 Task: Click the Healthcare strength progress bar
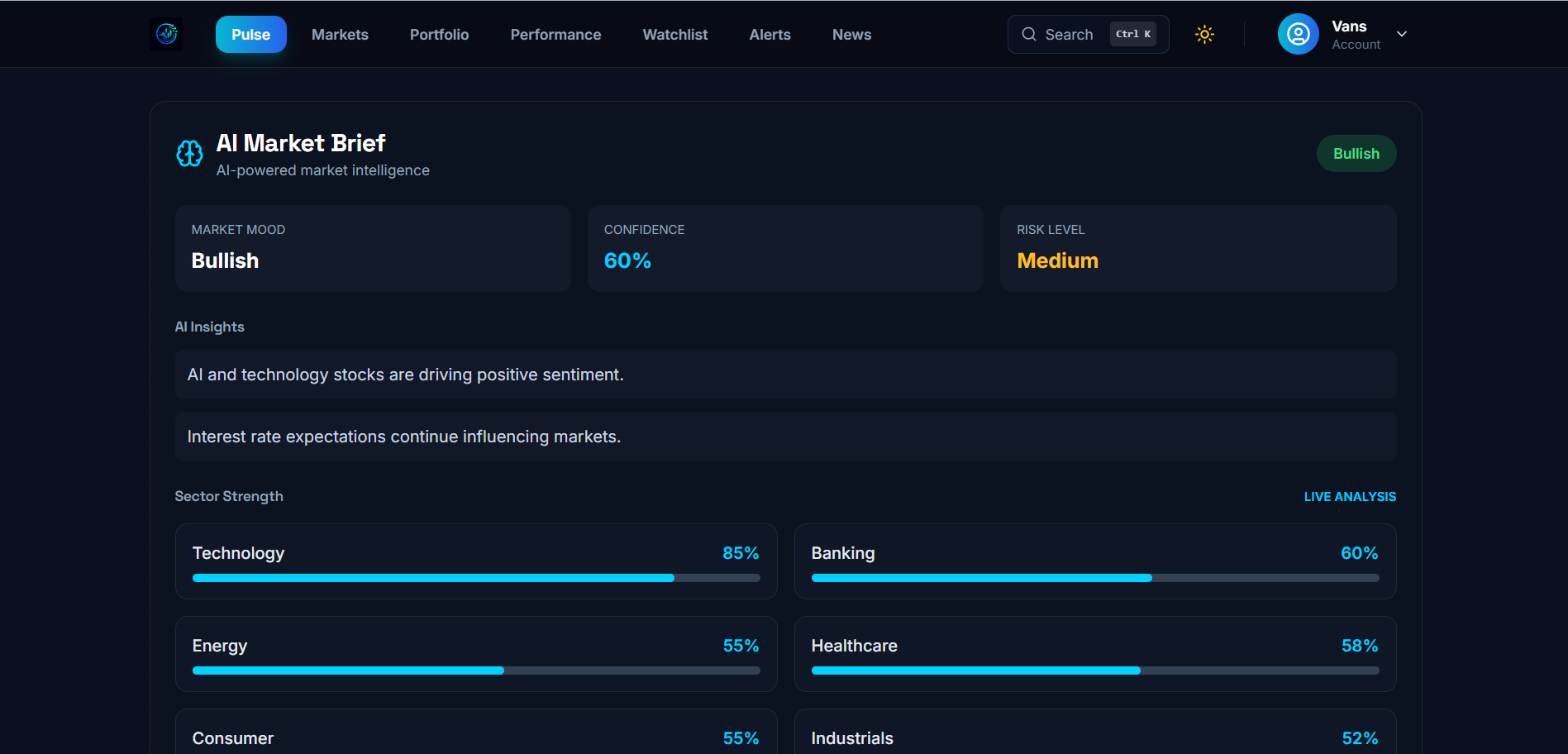click(1095, 670)
